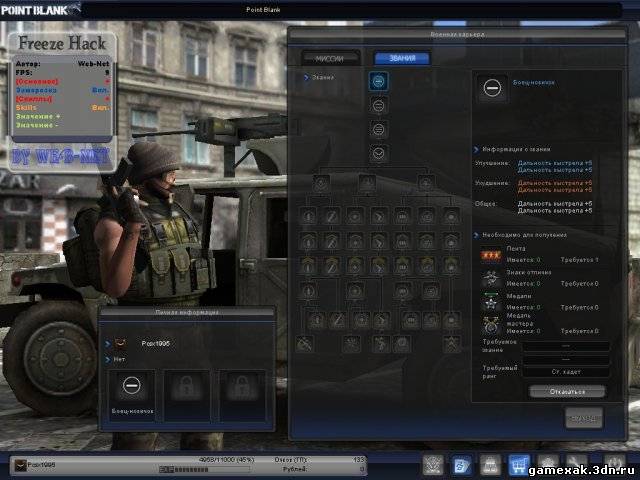Select the highlighted blue rank icon at top of tree

(378, 81)
